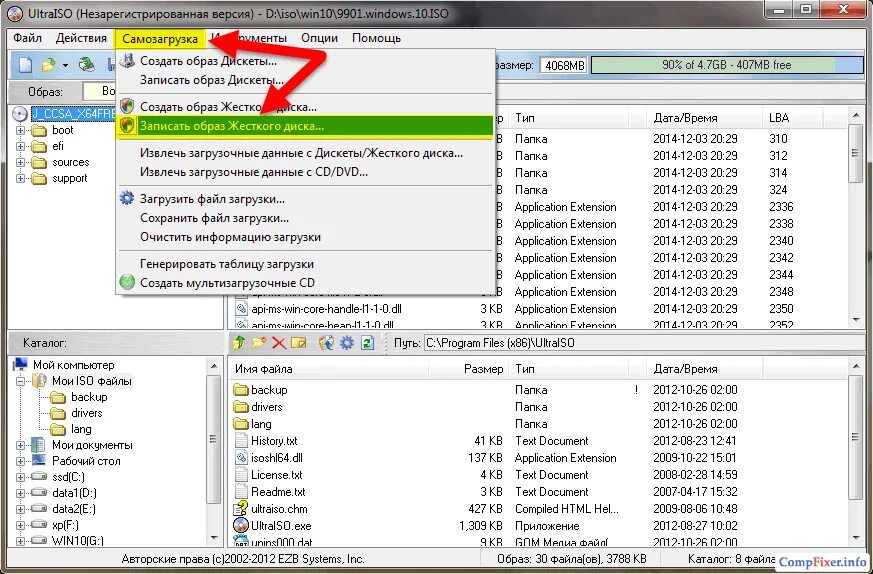This screenshot has width=873, height=574.
Task: Open the Помощь menu
Action: pyautogui.click(x=376, y=38)
